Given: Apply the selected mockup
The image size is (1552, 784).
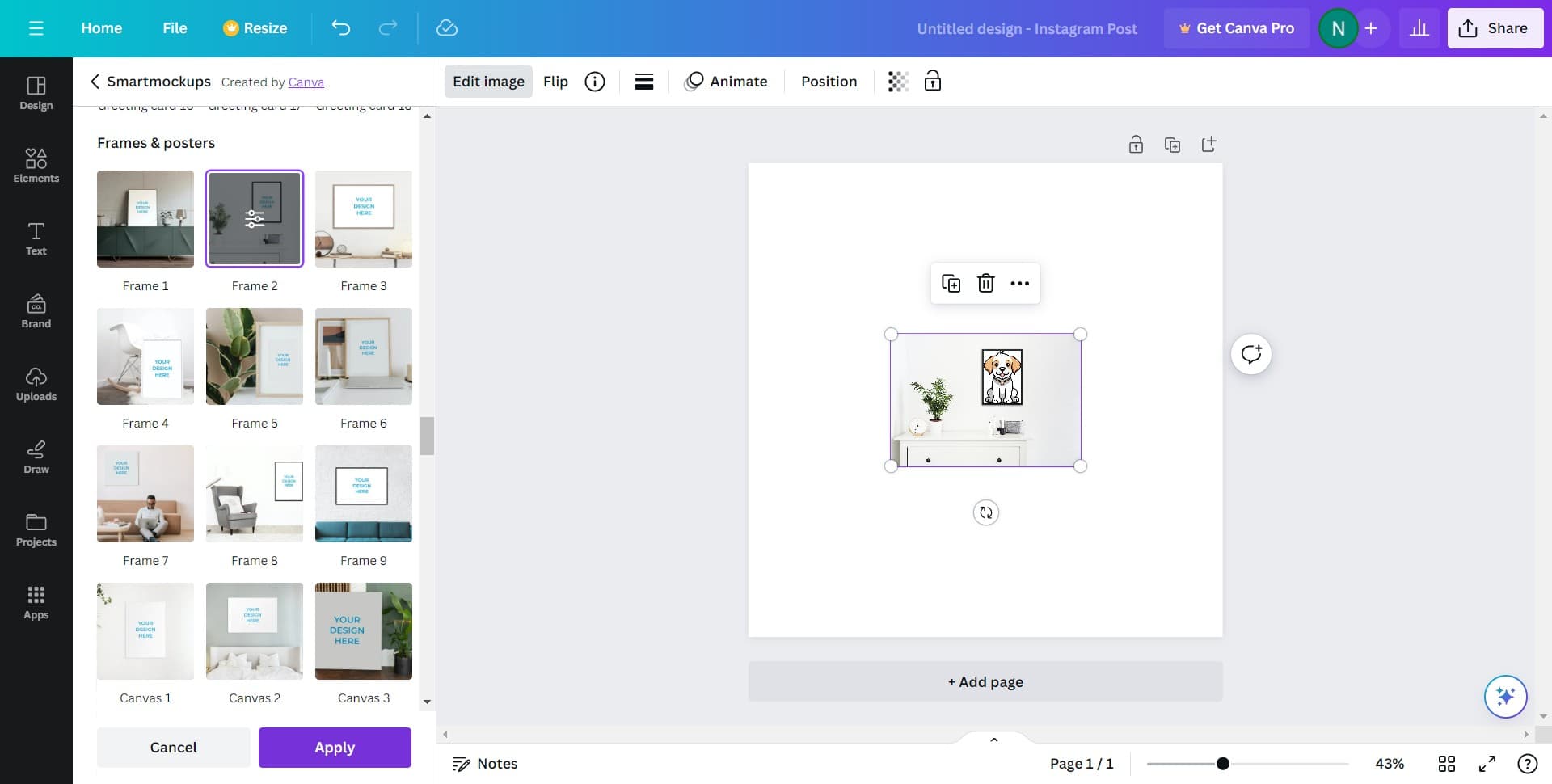Looking at the screenshot, I should [335, 748].
